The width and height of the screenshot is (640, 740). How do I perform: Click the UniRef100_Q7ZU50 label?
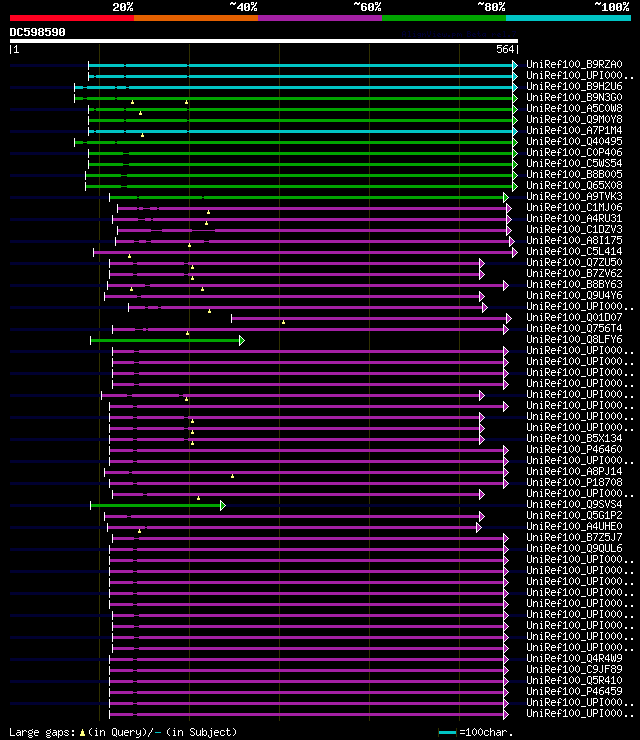point(574,262)
